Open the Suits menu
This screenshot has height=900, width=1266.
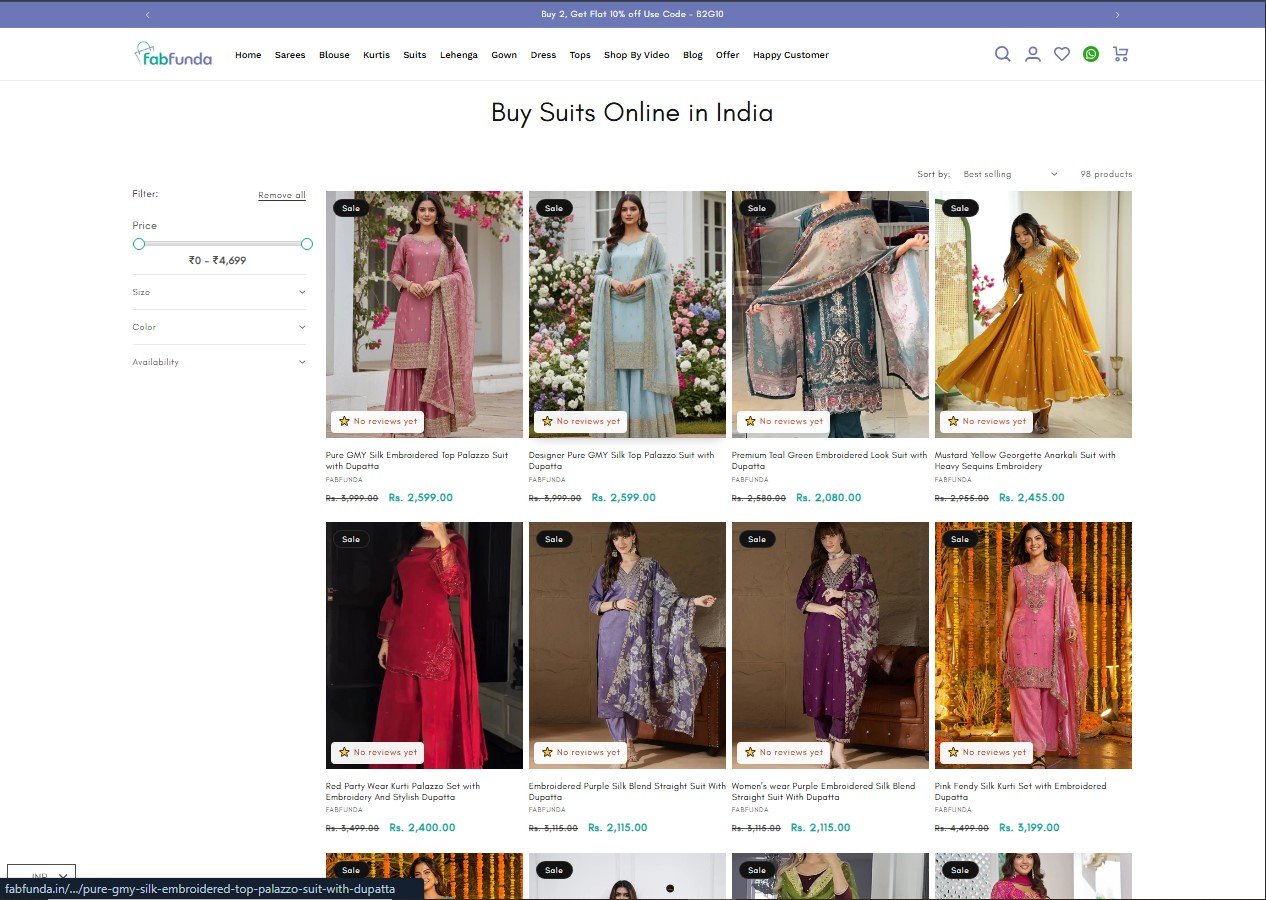coord(415,55)
